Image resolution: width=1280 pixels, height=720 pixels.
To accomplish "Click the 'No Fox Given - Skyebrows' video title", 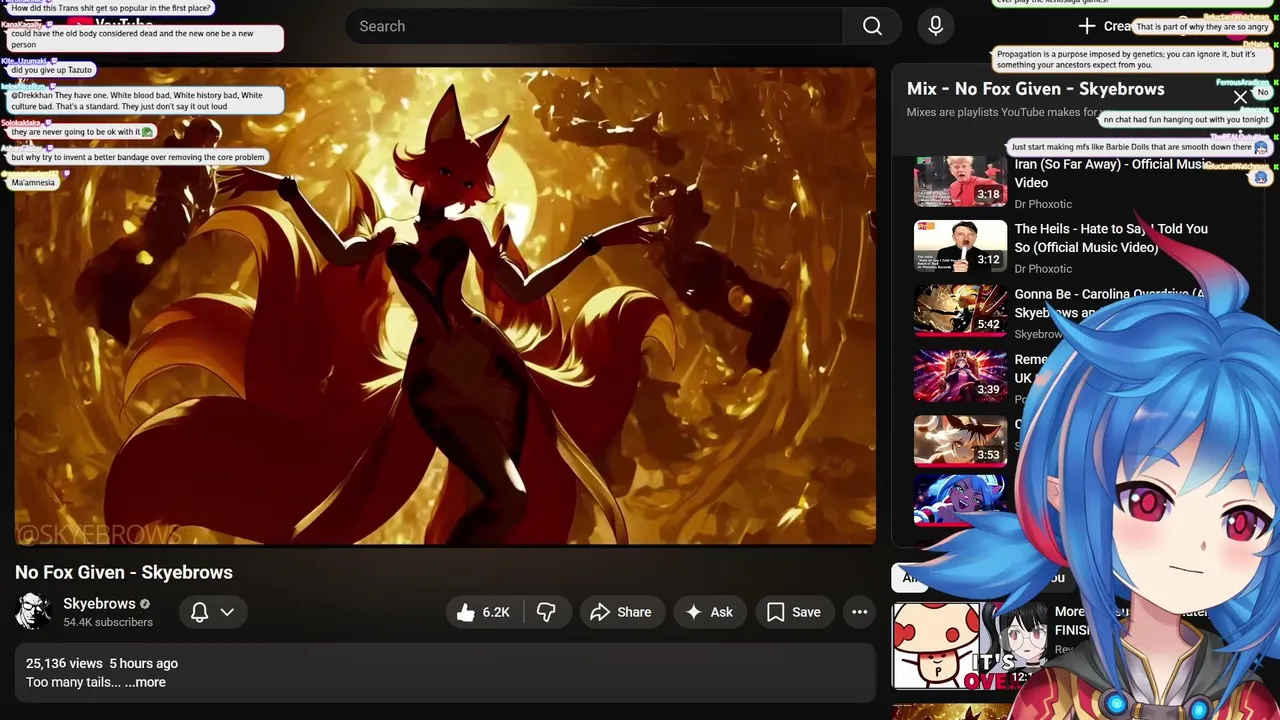I will (124, 572).
